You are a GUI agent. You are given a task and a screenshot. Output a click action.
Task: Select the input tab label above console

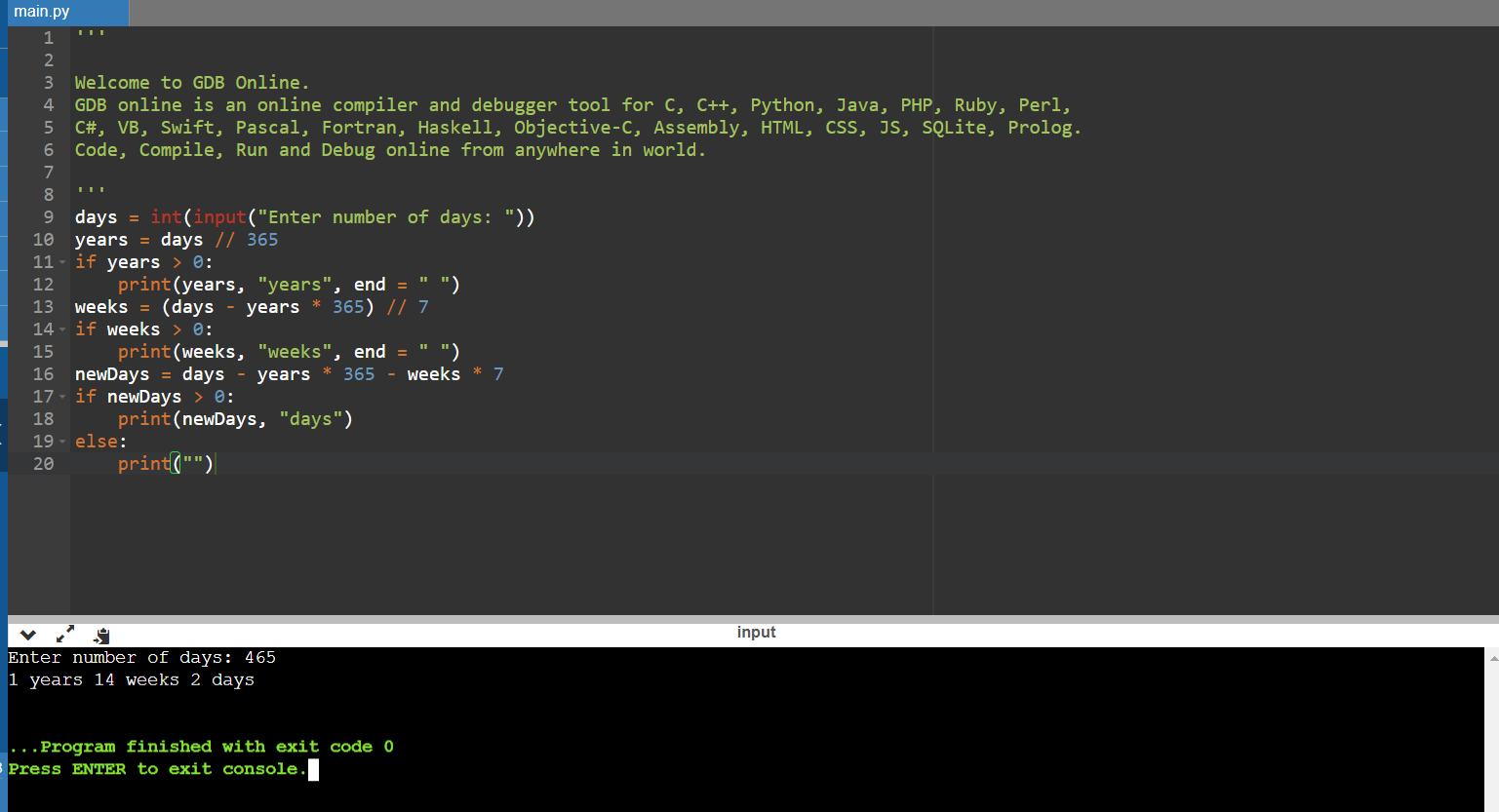pos(756,633)
